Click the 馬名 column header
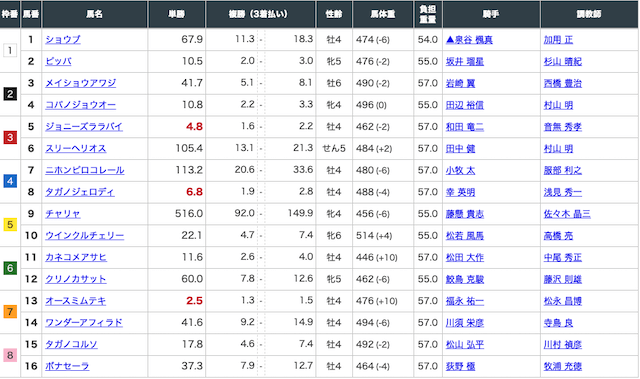This screenshot has width=640, height=379. coord(94,14)
